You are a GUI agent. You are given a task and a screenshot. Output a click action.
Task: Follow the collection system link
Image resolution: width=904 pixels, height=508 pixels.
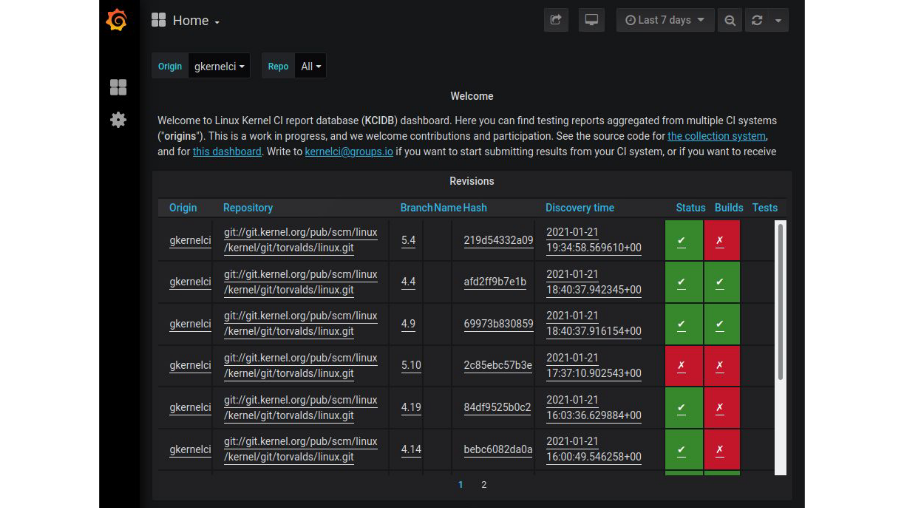pyautogui.click(x=717, y=136)
